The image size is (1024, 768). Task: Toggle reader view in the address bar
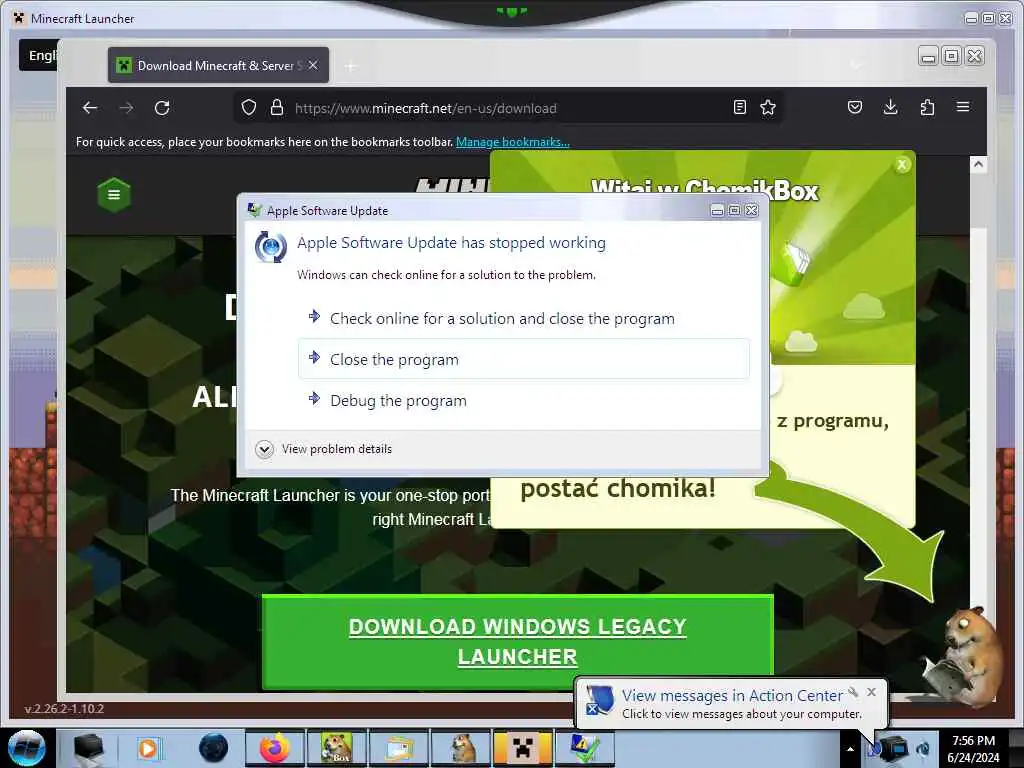point(739,107)
